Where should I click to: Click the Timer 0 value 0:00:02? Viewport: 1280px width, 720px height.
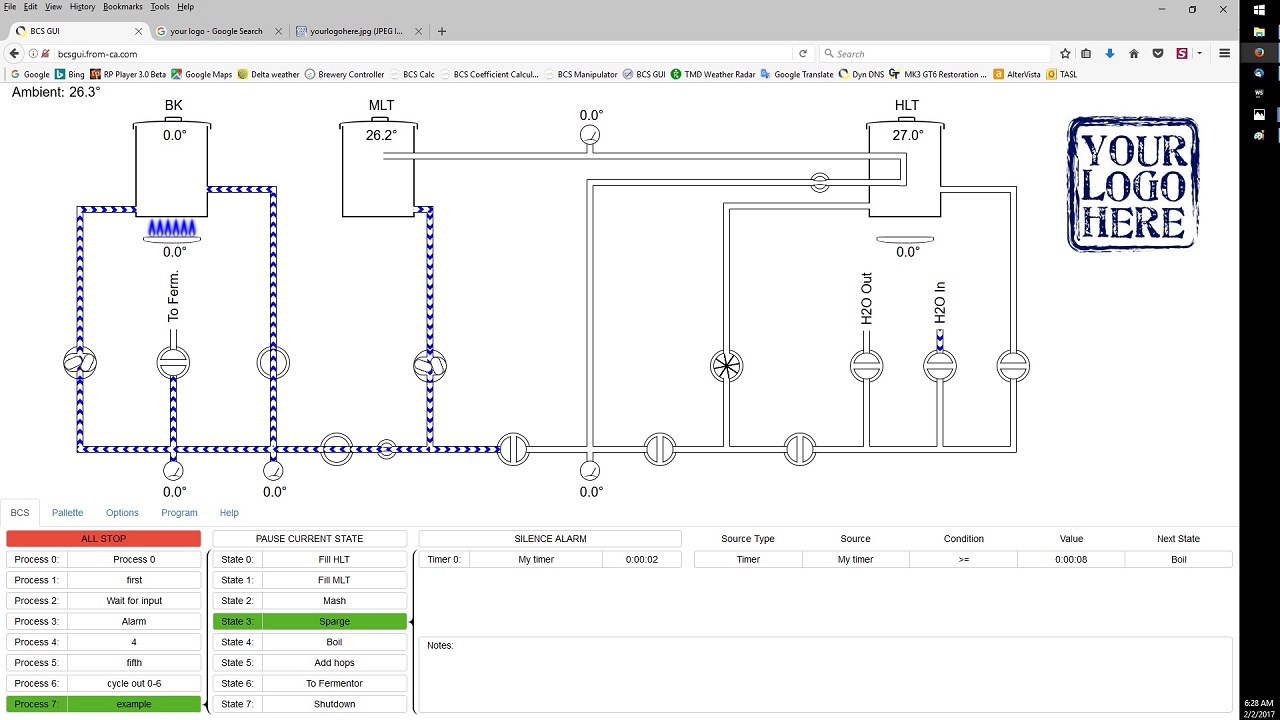642,560
